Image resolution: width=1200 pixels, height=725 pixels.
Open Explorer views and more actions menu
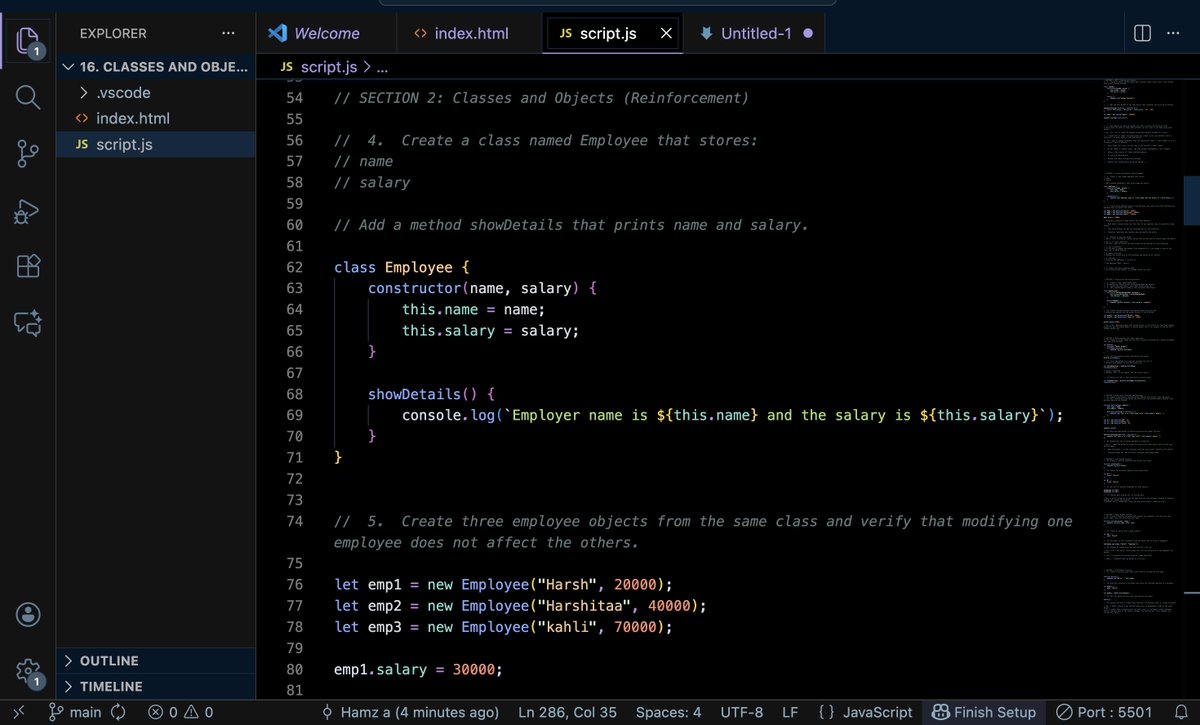230,33
